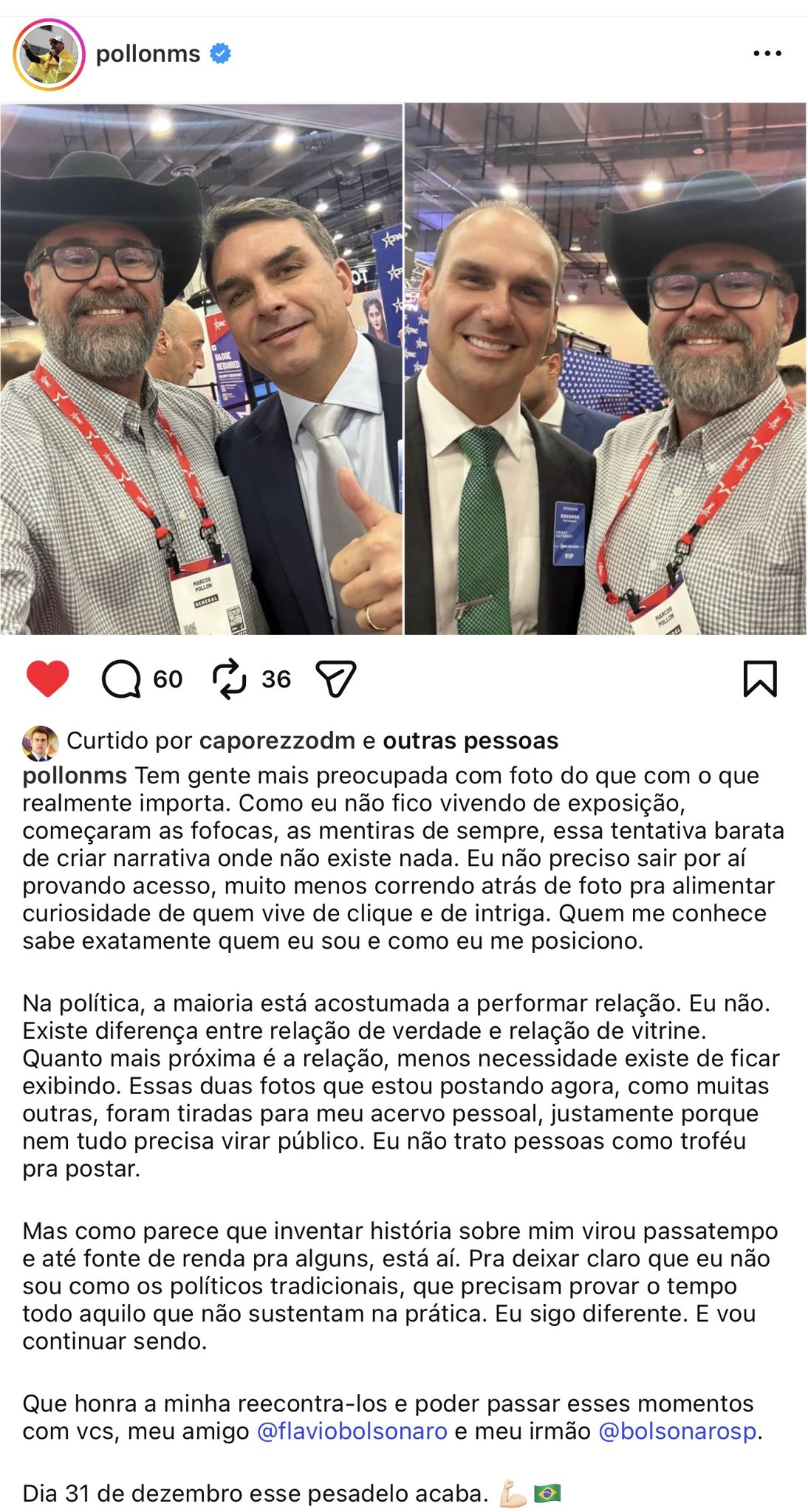
Task: Tap the comment count 60
Action: pos(168,678)
